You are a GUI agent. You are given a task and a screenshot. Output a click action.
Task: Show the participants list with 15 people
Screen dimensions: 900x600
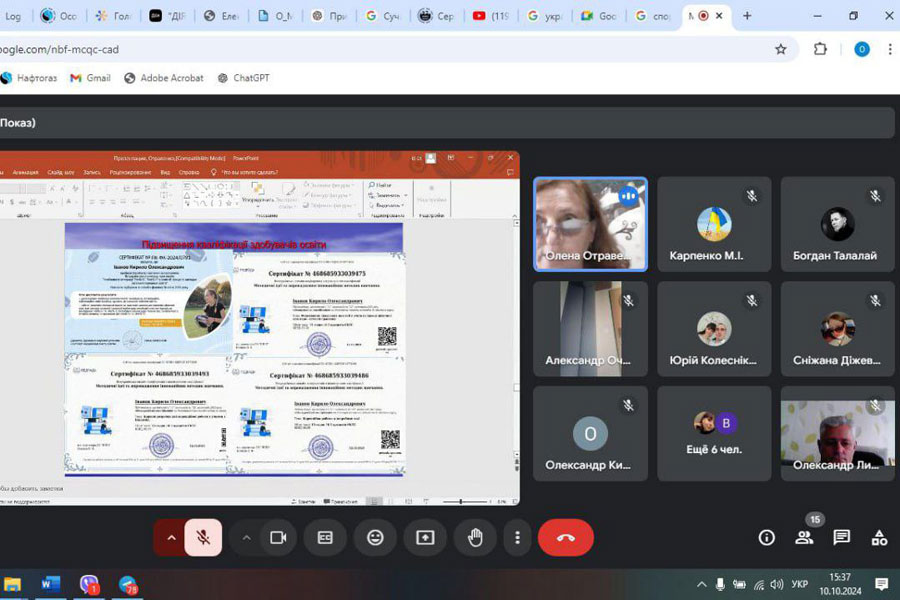(x=804, y=538)
